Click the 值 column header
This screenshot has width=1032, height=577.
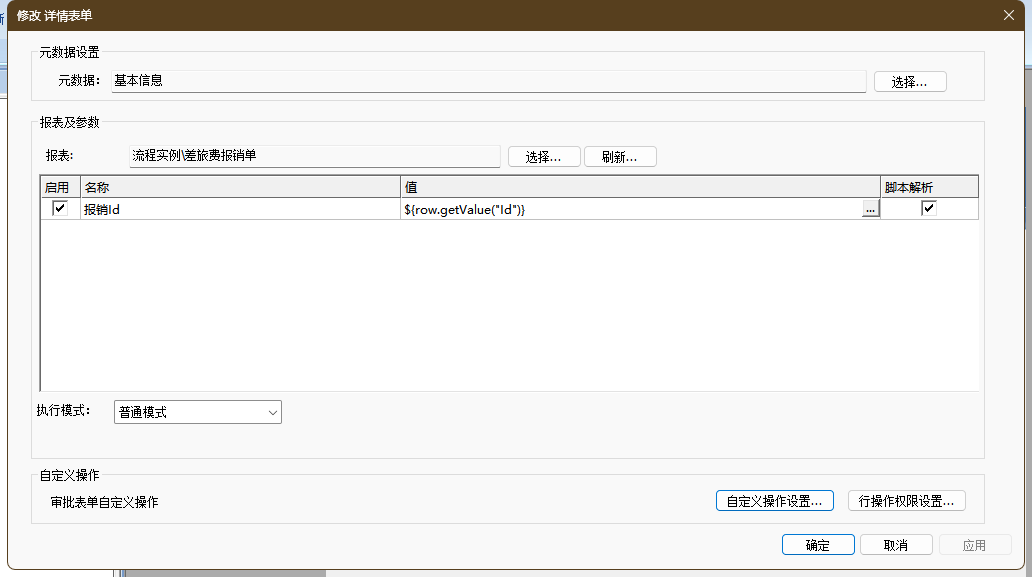click(640, 187)
